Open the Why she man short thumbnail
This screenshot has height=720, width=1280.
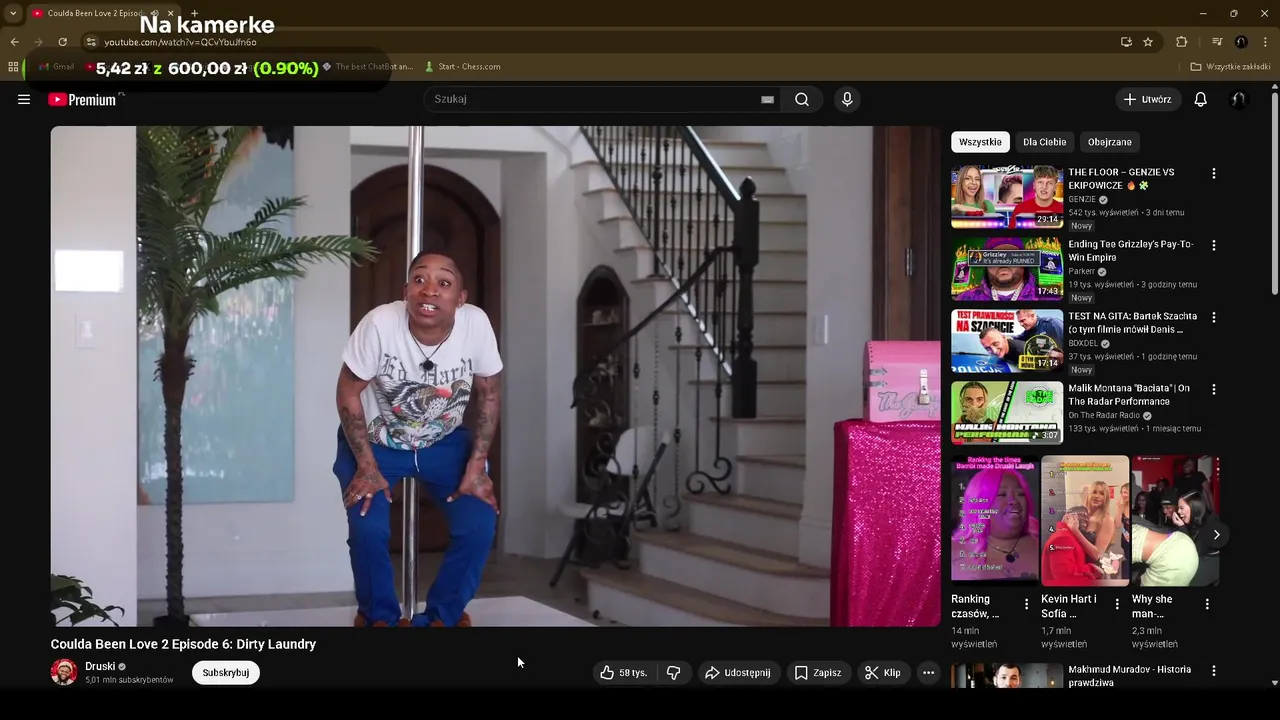click(1175, 520)
